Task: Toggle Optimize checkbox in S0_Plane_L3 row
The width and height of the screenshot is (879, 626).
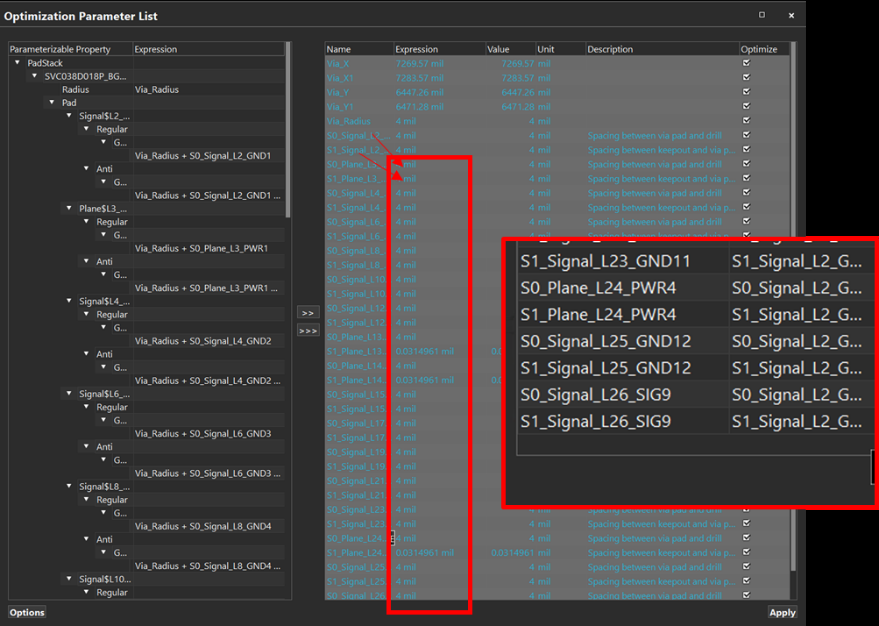Action: [746, 164]
